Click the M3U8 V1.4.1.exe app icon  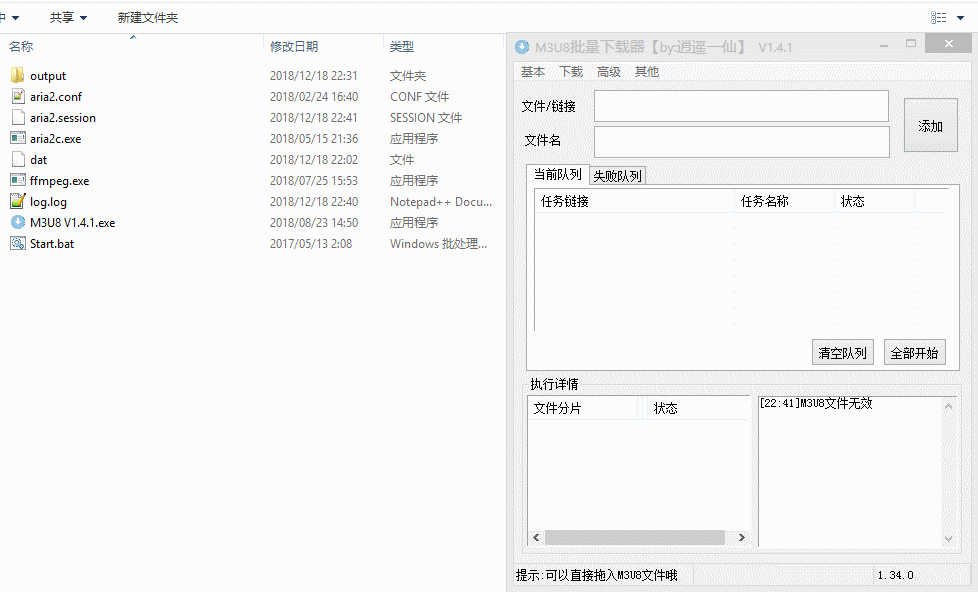tap(18, 222)
